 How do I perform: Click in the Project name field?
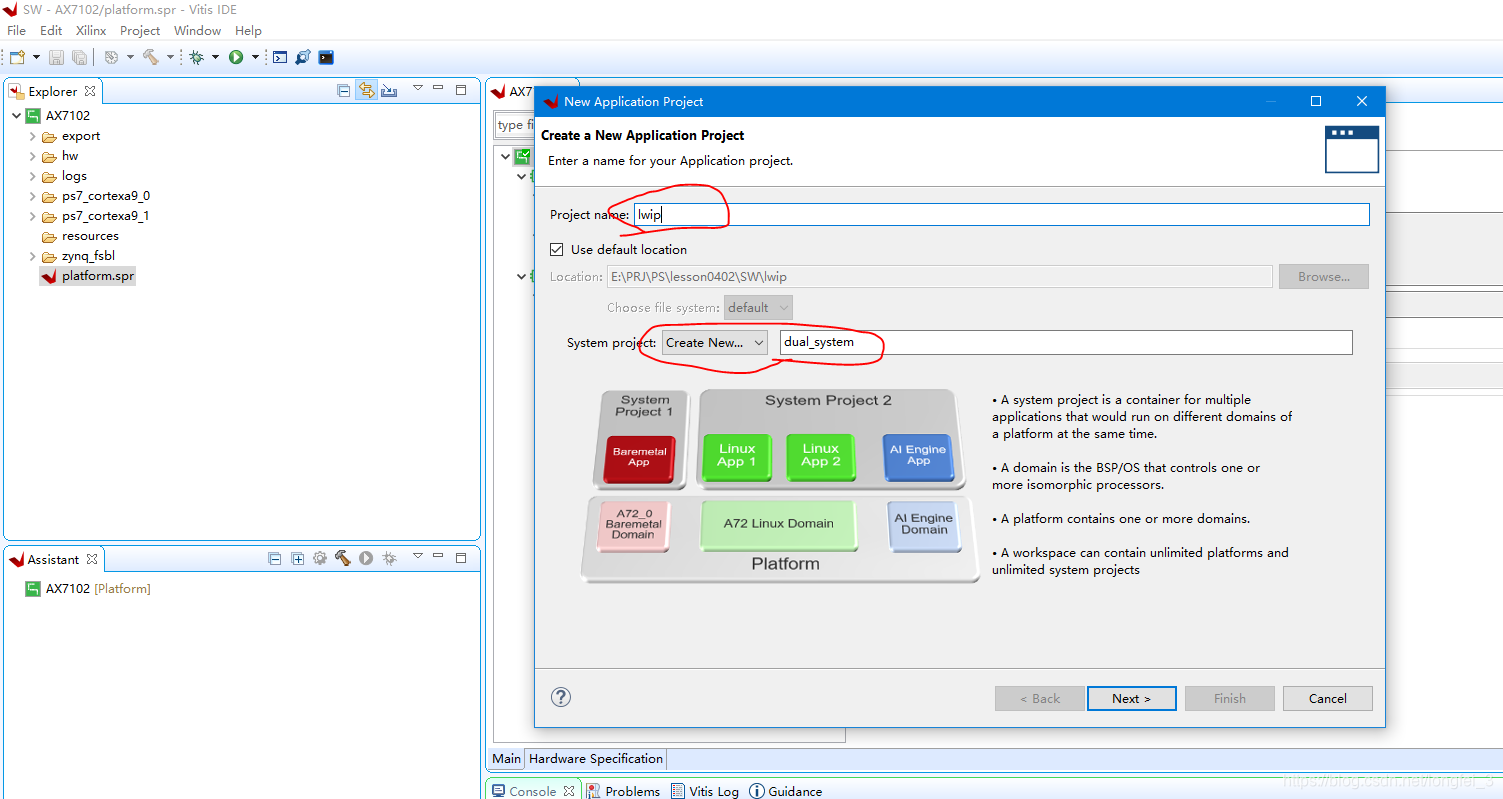click(1002, 214)
